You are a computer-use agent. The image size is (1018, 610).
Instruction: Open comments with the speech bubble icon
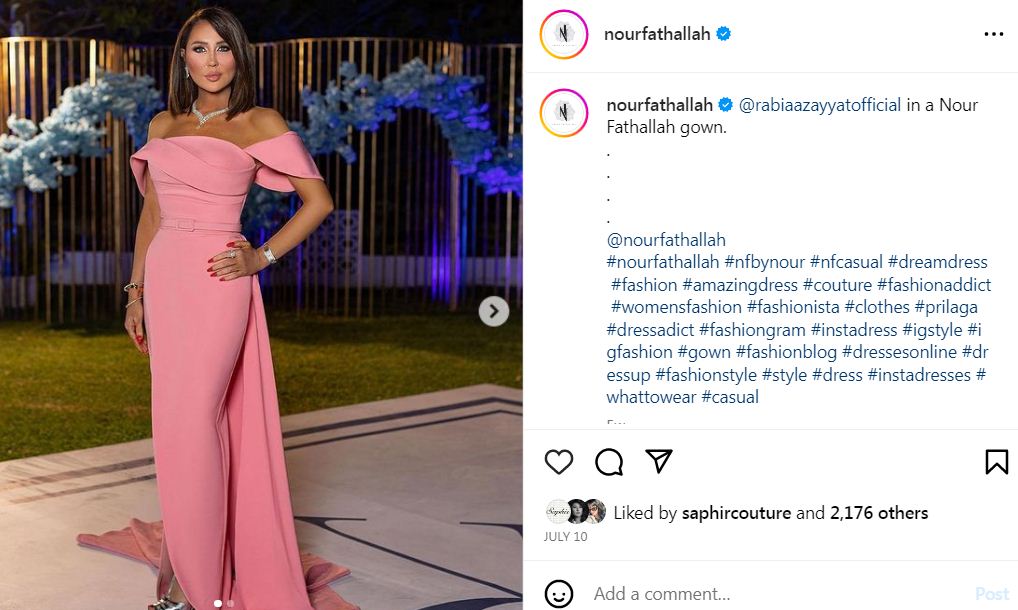(609, 461)
